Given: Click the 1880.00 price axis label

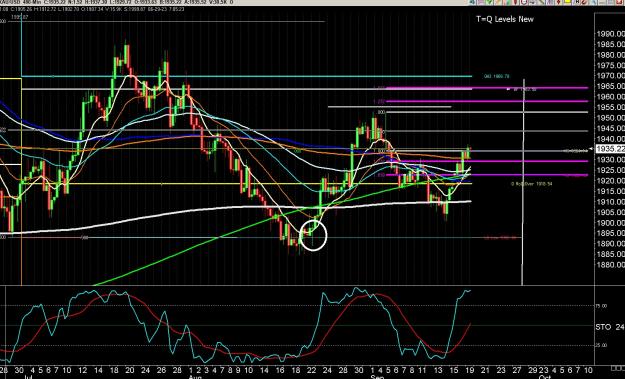Looking at the screenshot, I should tap(610, 265).
